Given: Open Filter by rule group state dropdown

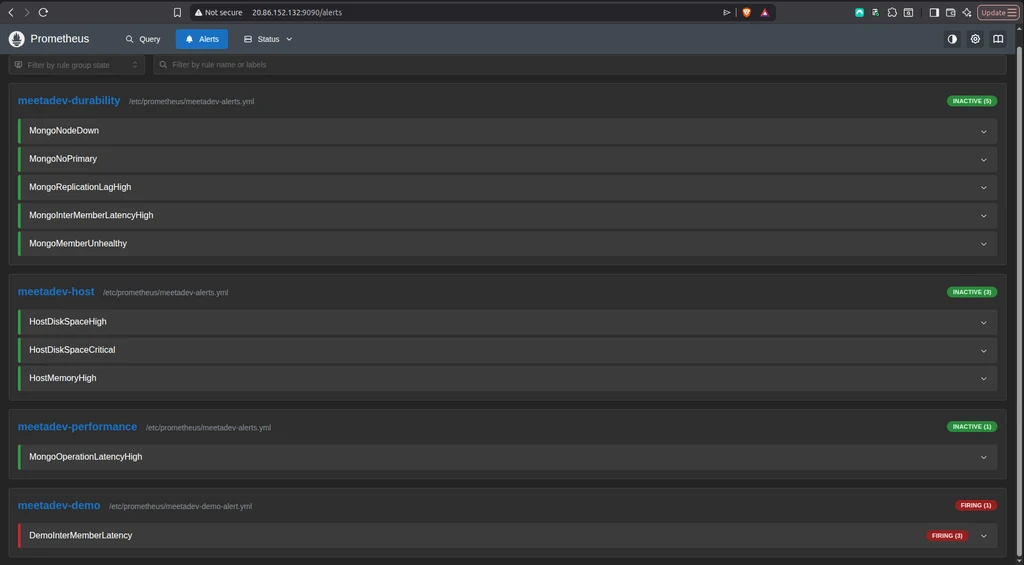Looking at the screenshot, I should 77,65.
